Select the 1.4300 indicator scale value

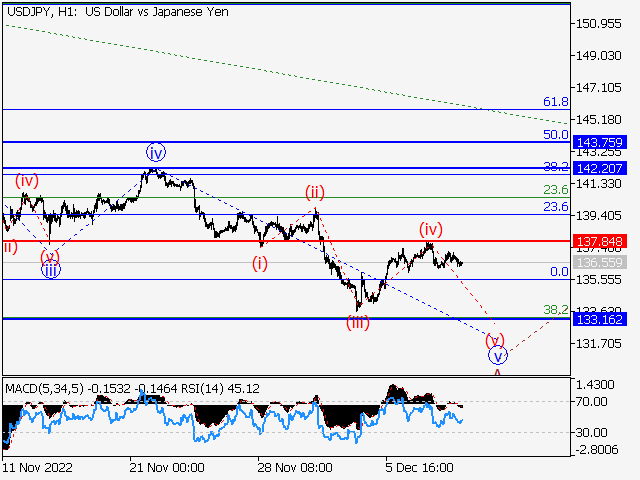point(595,385)
